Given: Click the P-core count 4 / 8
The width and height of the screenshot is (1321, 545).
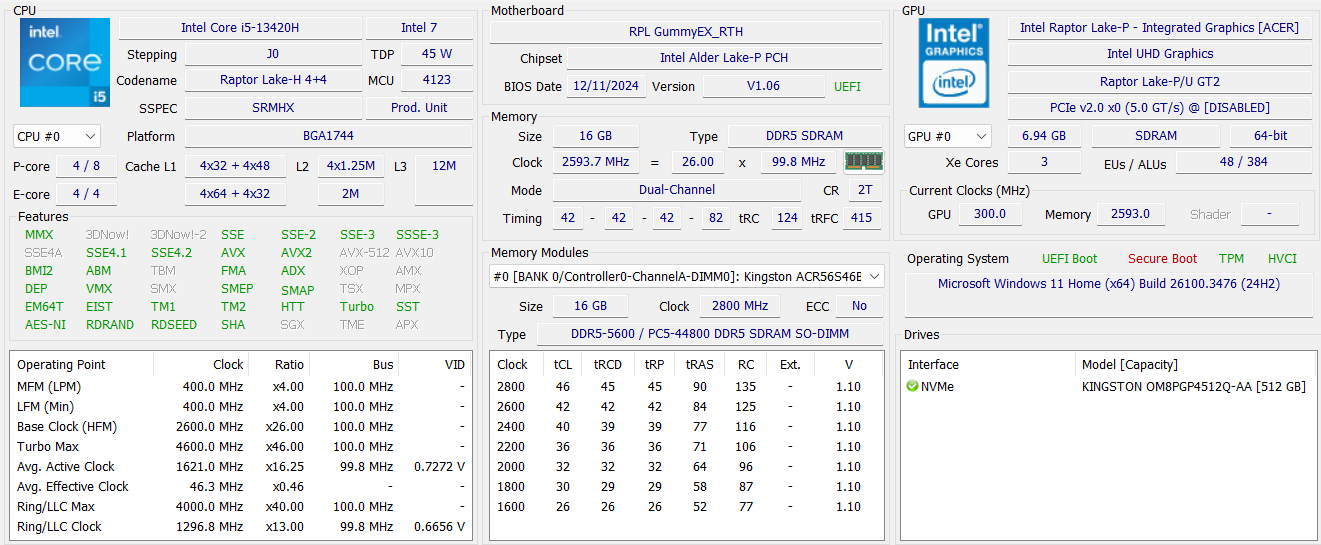Looking at the screenshot, I should pyautogui.click(x=86, y=166).
